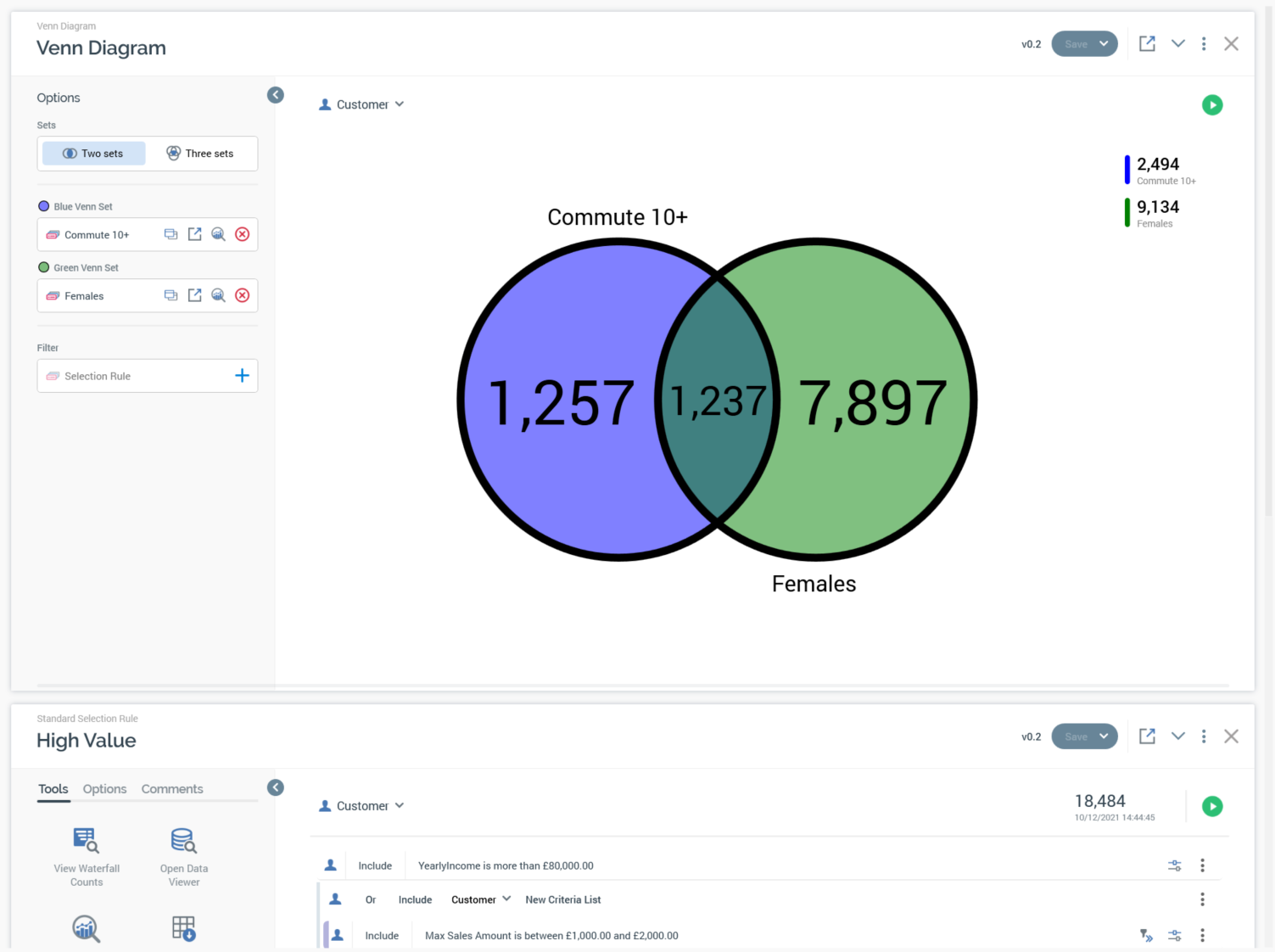The image size is (1275, 952).
Task: Add a Selection Rule filter with plus icon
Action: point(242,376)
